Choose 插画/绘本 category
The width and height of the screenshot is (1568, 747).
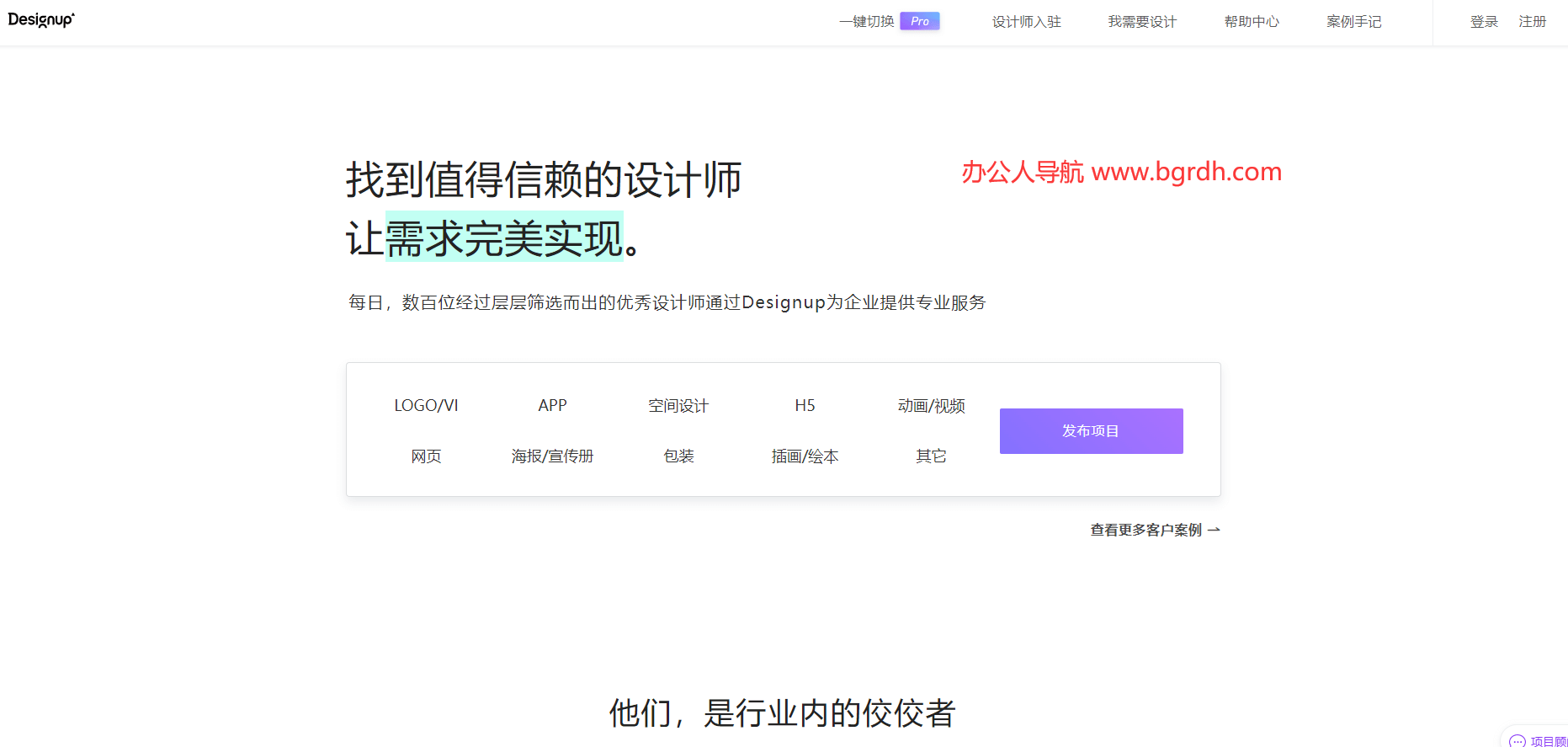click(x=805, y=456)
